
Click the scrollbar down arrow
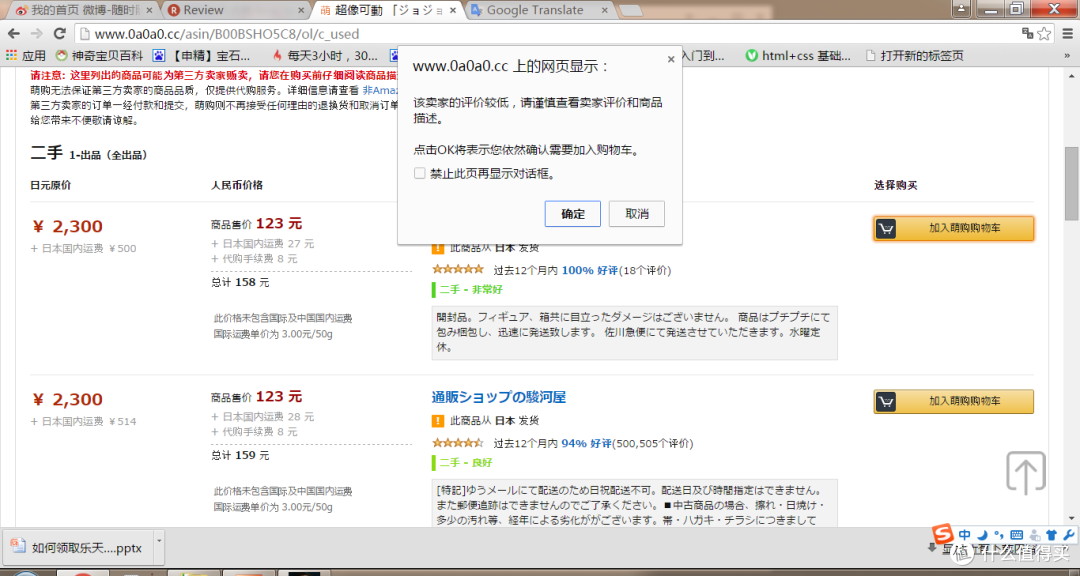(x=1071, y=519)
